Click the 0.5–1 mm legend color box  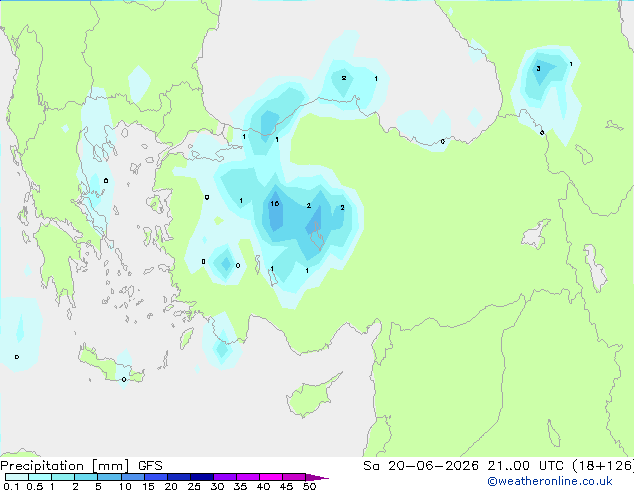(40, 477)
